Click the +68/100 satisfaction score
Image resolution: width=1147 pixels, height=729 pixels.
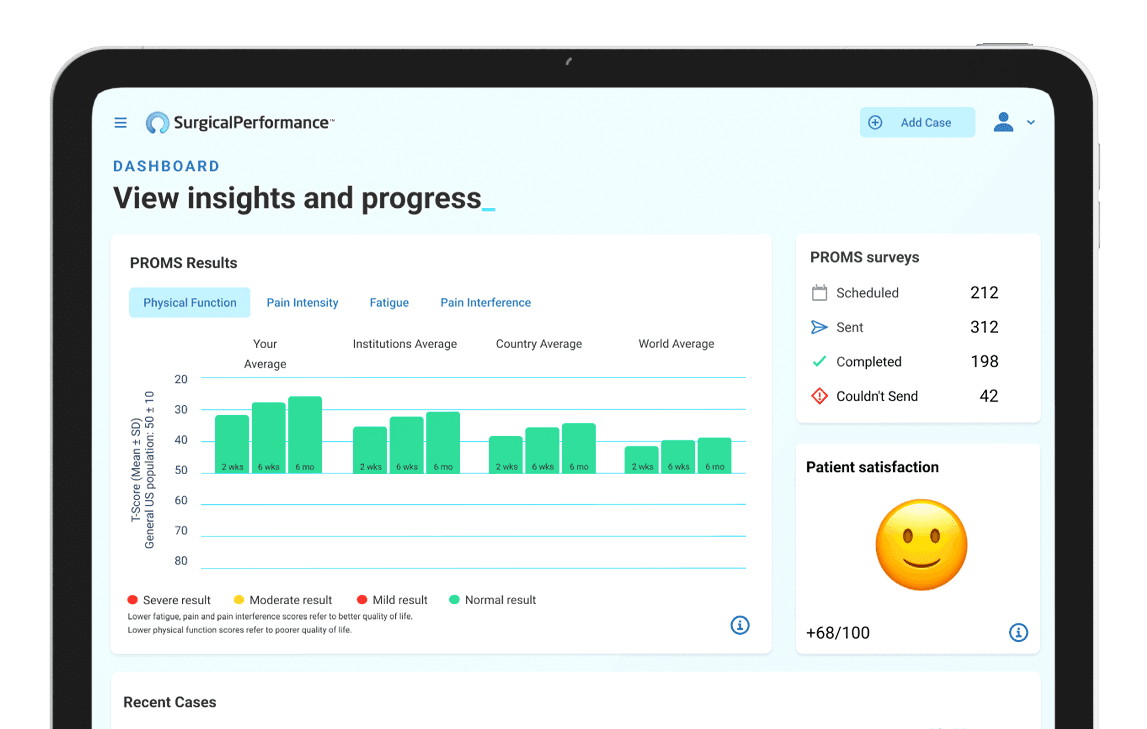[x=838, y=632]
